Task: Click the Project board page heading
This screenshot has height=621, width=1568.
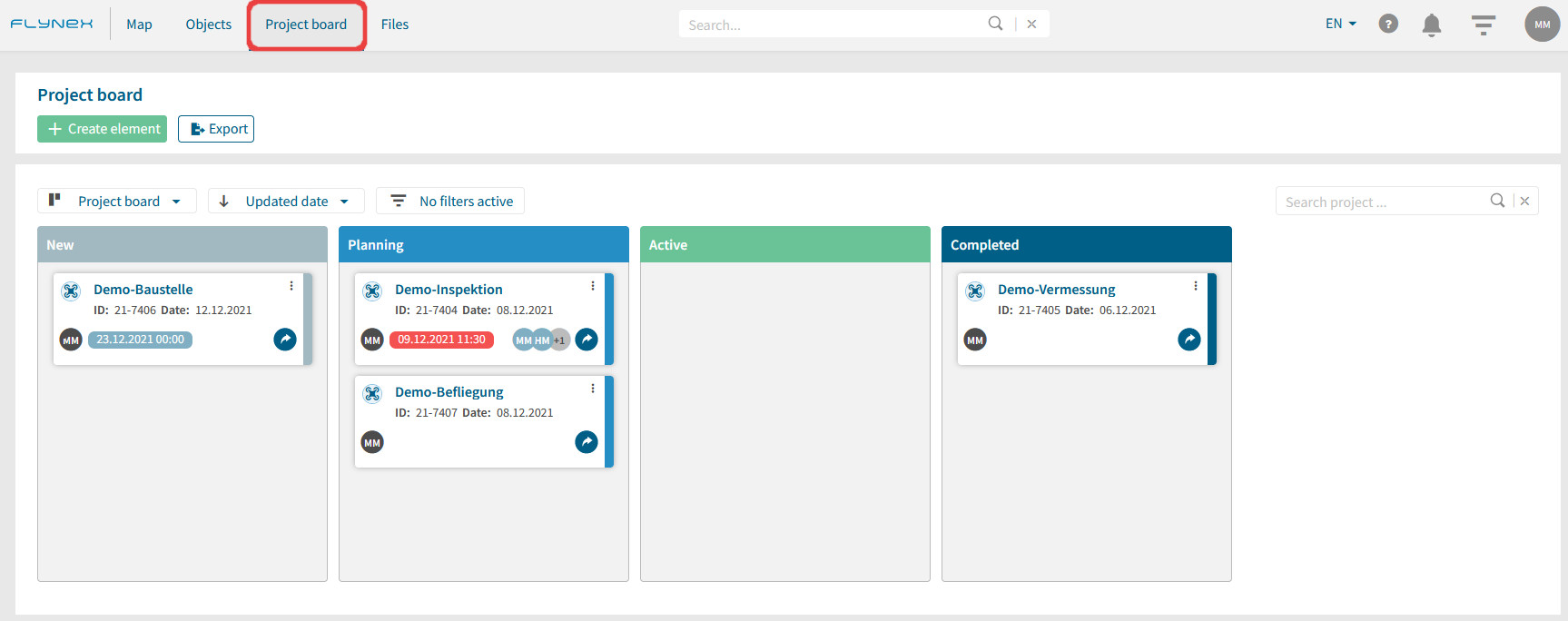Action: click(x=90, y=95)
